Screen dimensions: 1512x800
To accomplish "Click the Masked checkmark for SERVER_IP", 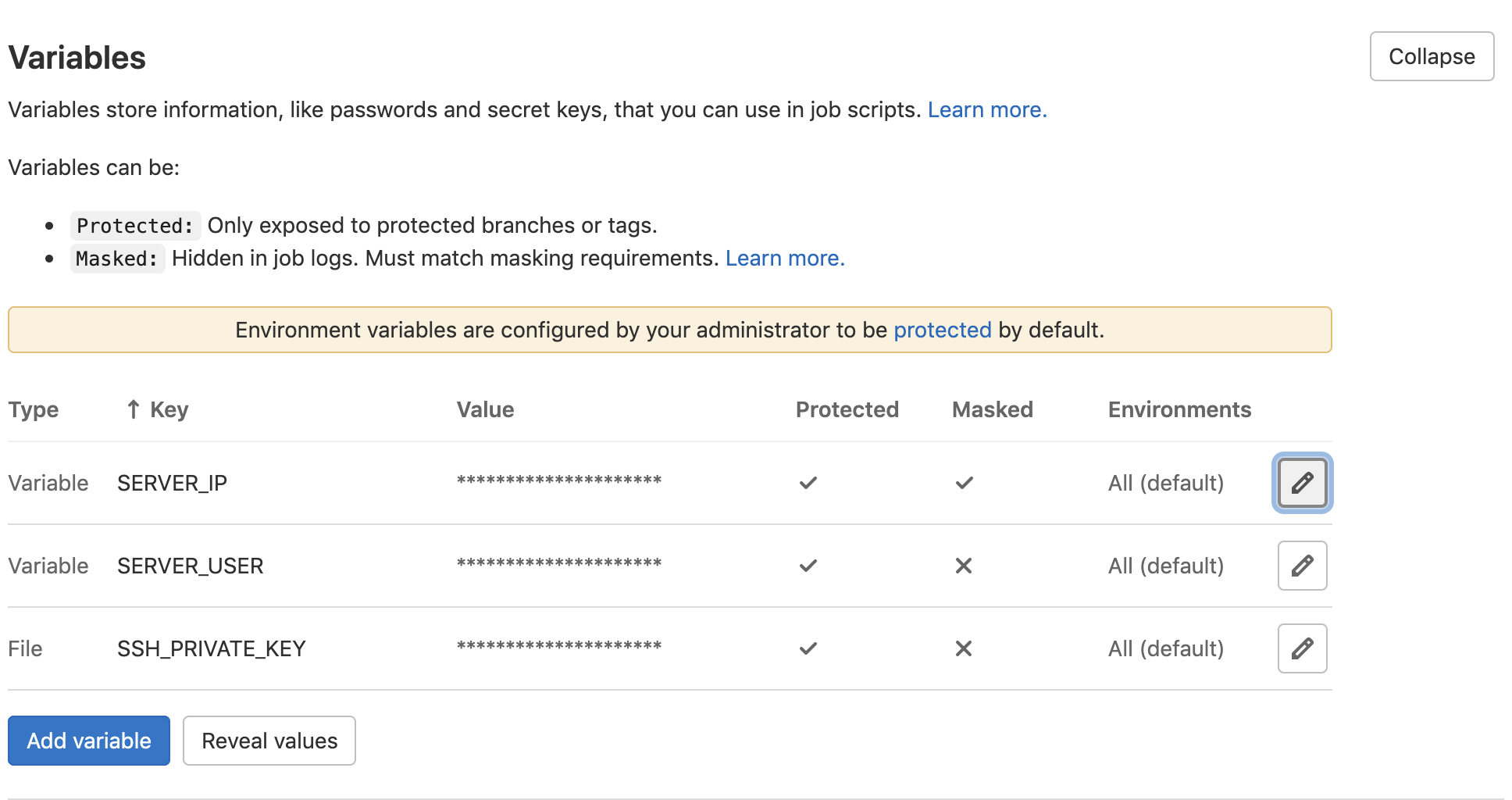I will point(964,483).
